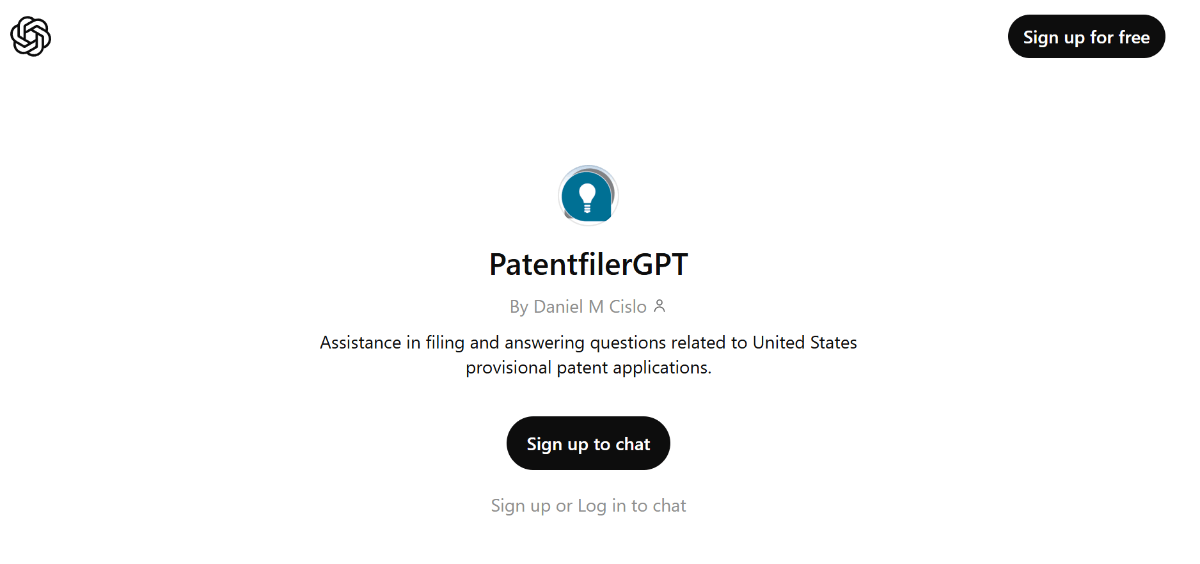This screenshot has height=564, width=1200.
Task: Click 'Sign up' in the gray bottom text
Action: point(520,506)
